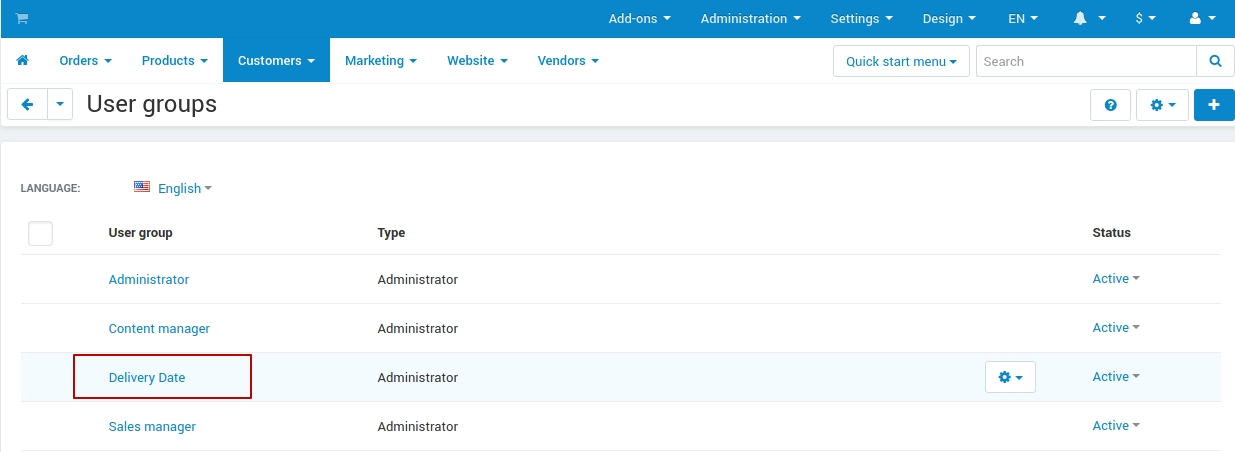1235x452 pixels.
Task: Open the Marketing menu
Action: [381, 61]
